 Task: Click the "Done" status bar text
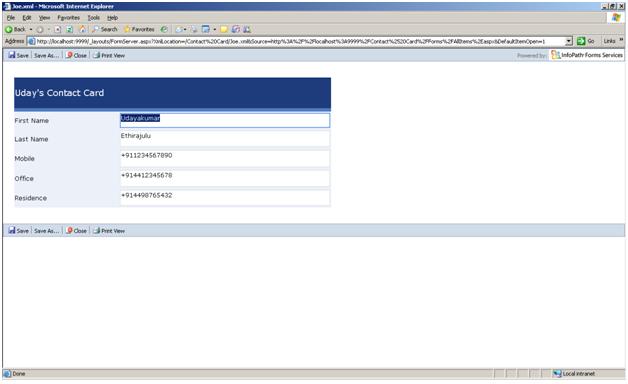pos(18,374)
